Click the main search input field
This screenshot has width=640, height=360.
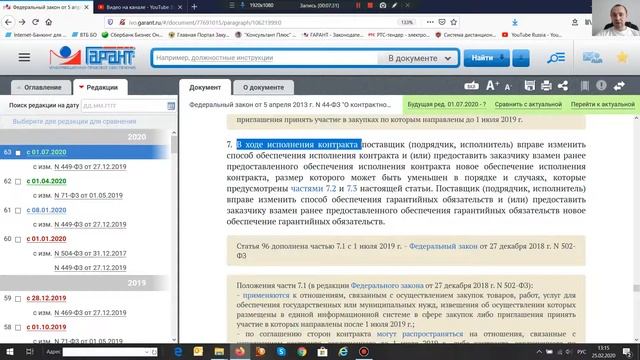click(264, 58)
